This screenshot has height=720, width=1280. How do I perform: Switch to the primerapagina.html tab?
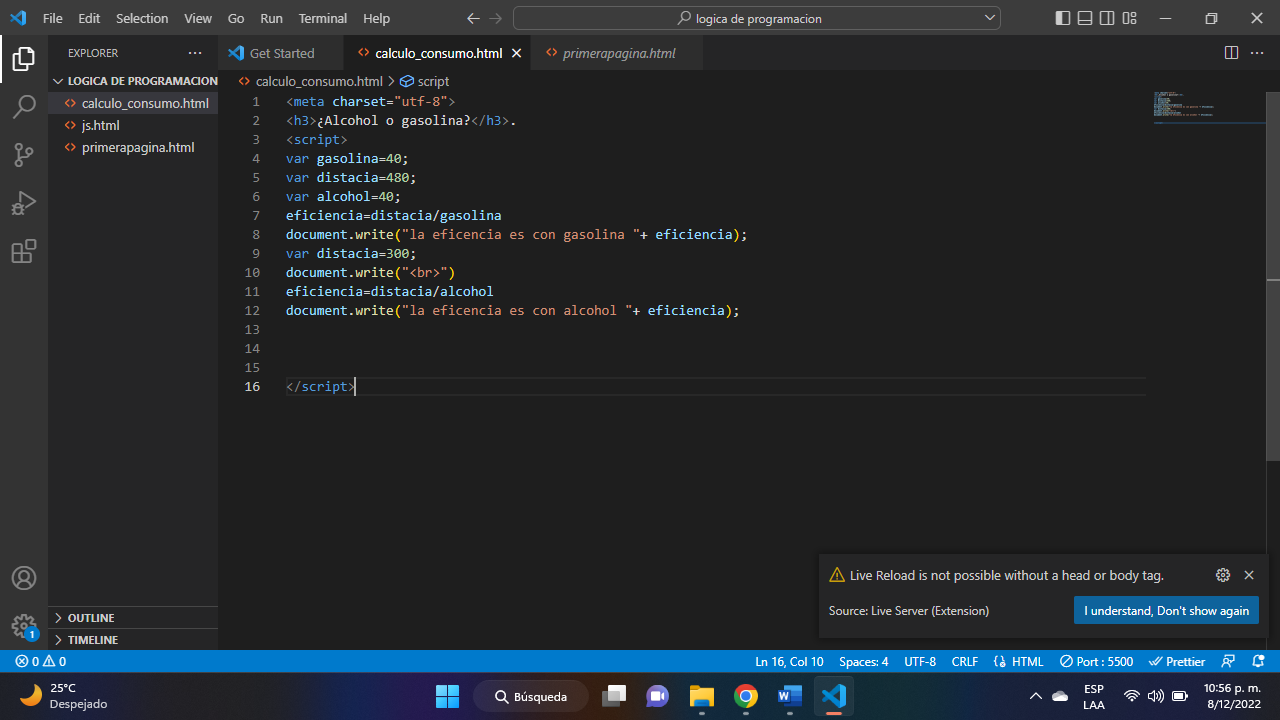tap(617, 53)
